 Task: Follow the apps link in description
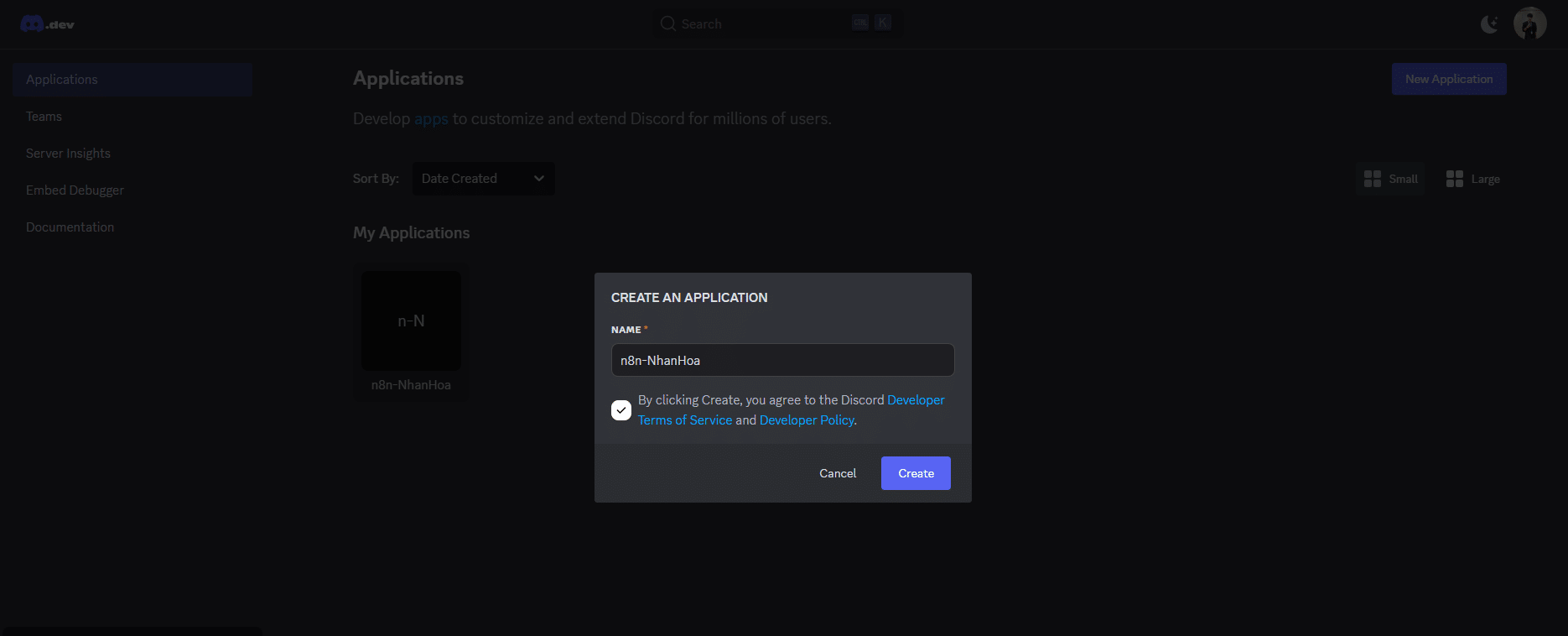(x=431, y=119)
